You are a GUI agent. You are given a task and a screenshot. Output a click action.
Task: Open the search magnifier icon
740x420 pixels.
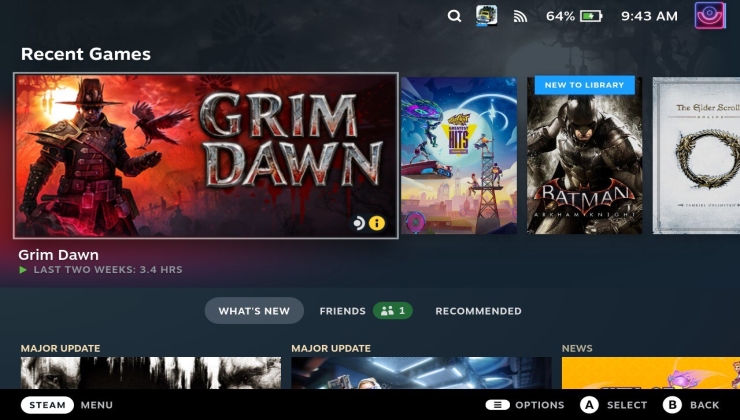[x=454, y=16]
